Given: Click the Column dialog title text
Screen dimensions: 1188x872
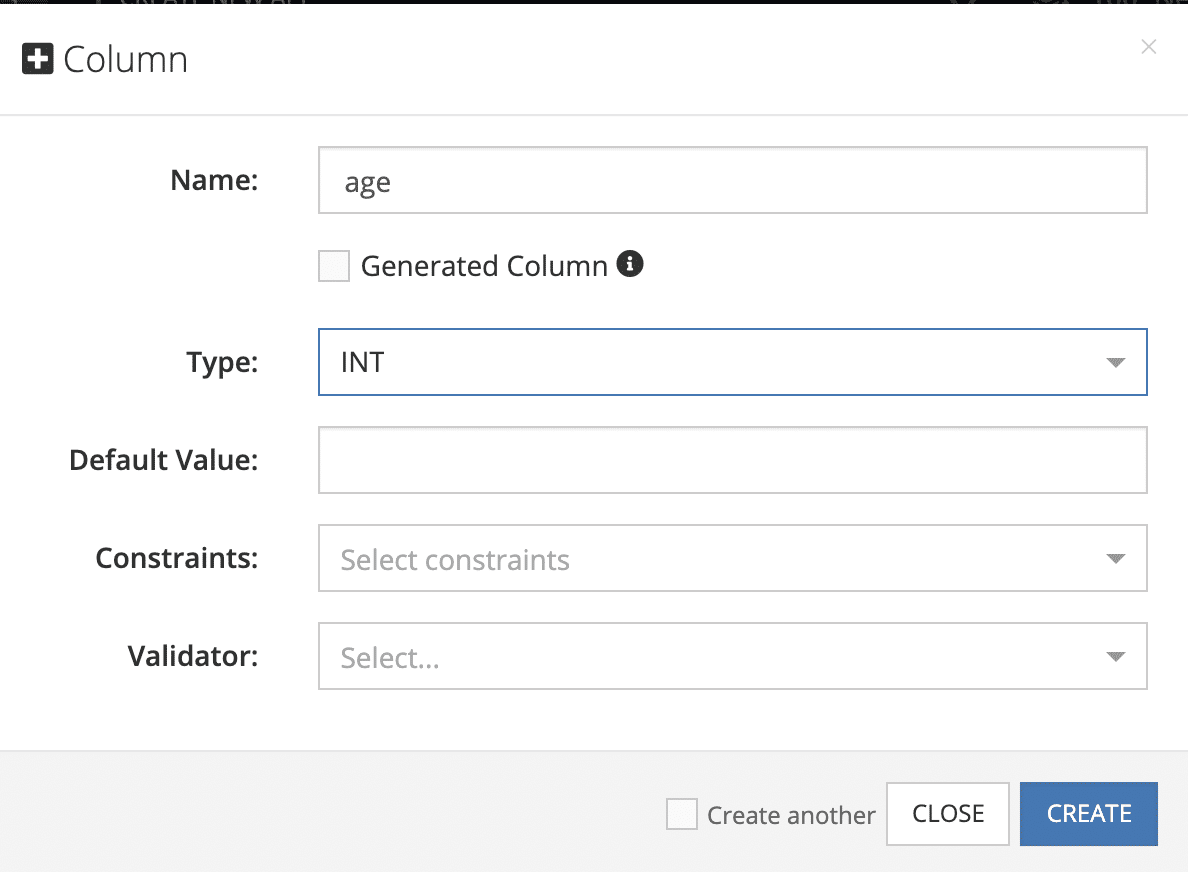Looking at the screenshot, I should 126,60.
